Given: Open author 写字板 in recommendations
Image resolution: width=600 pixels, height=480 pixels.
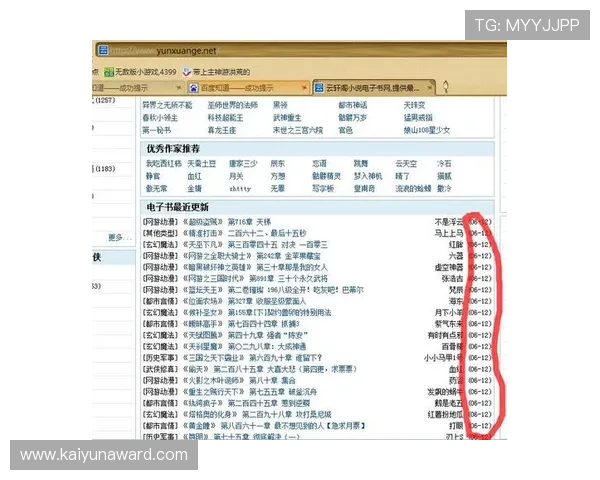Looking at the screenshot, I should pos(323,189).
